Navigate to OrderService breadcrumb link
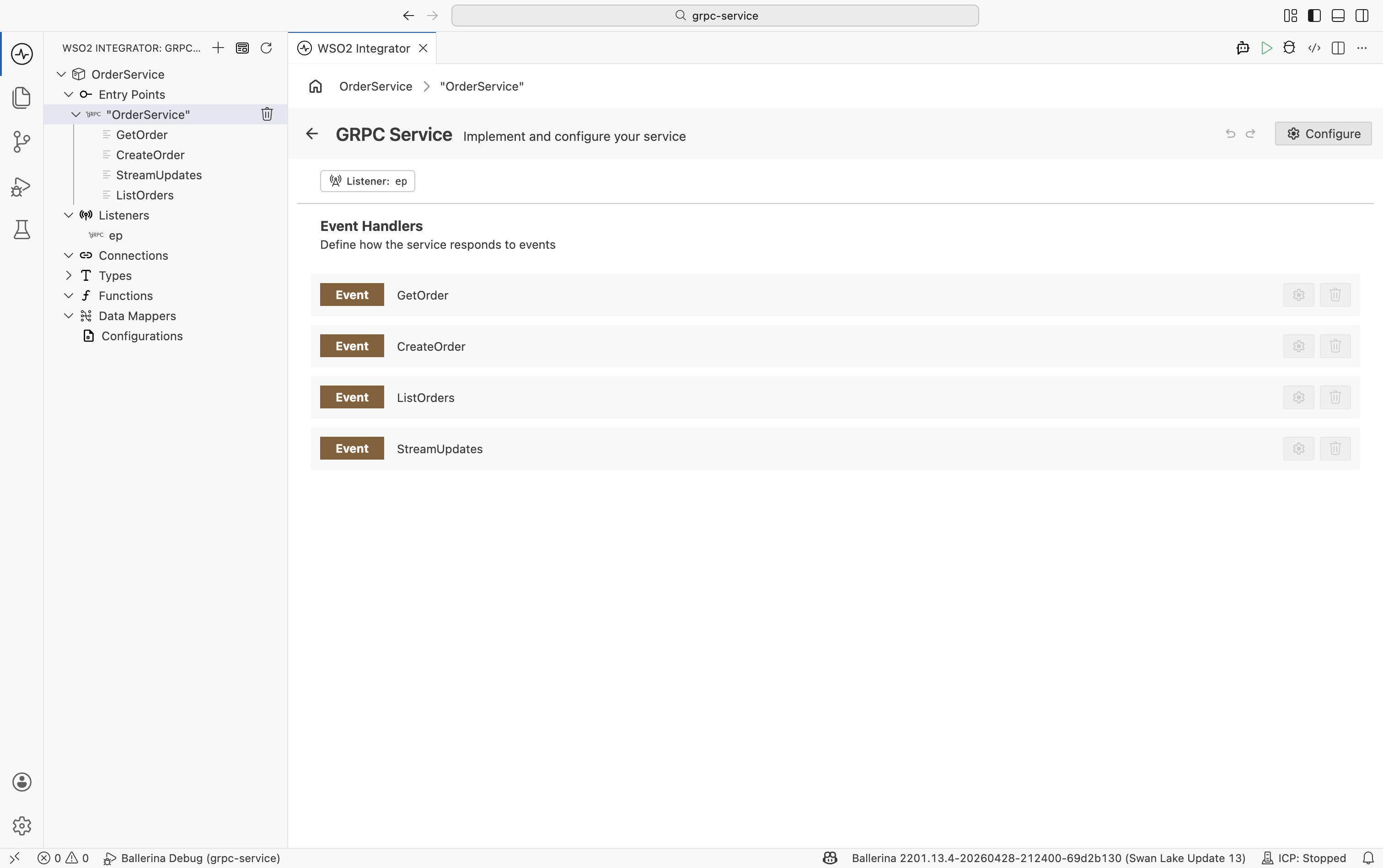The width and height of the screenshot is (1383, 868). click(x=375, y=86)
